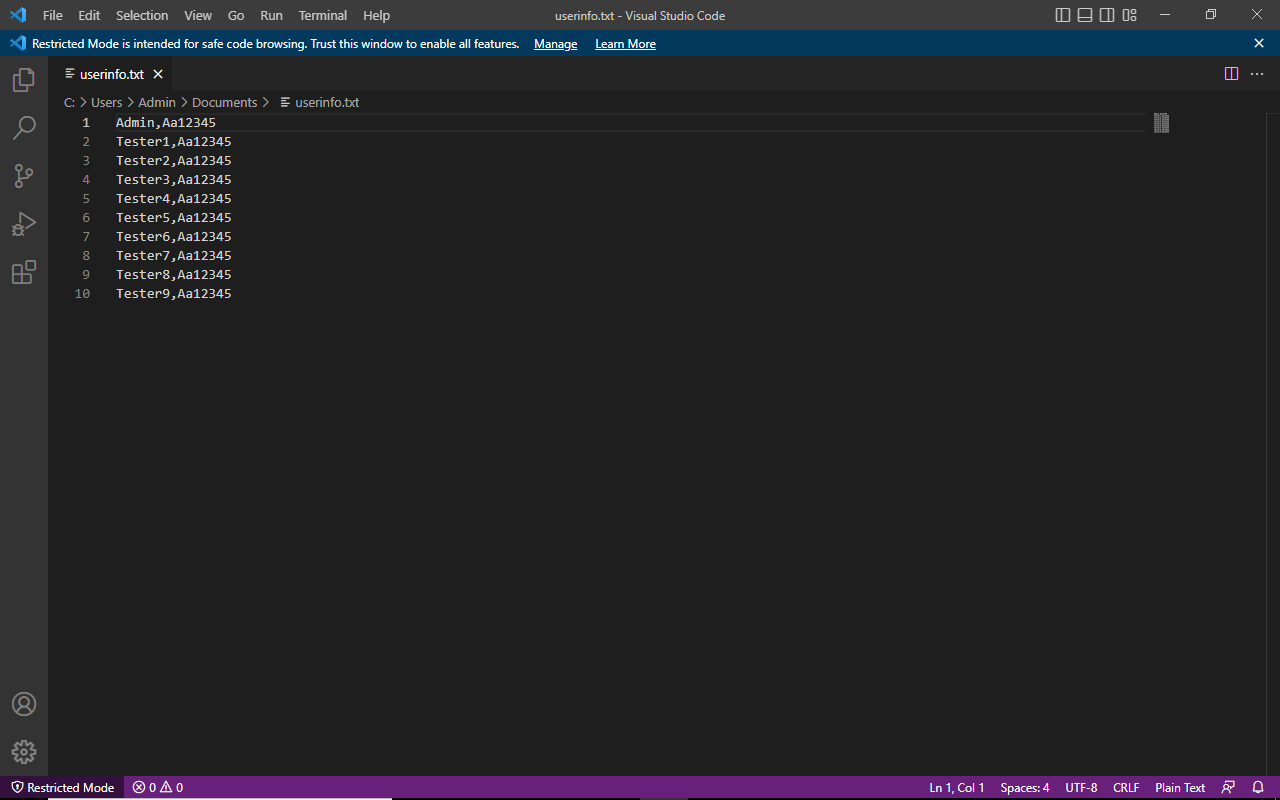The image size is (1280, 800).
Task: Change line endings via CRLF
Action: [1126, 788]
